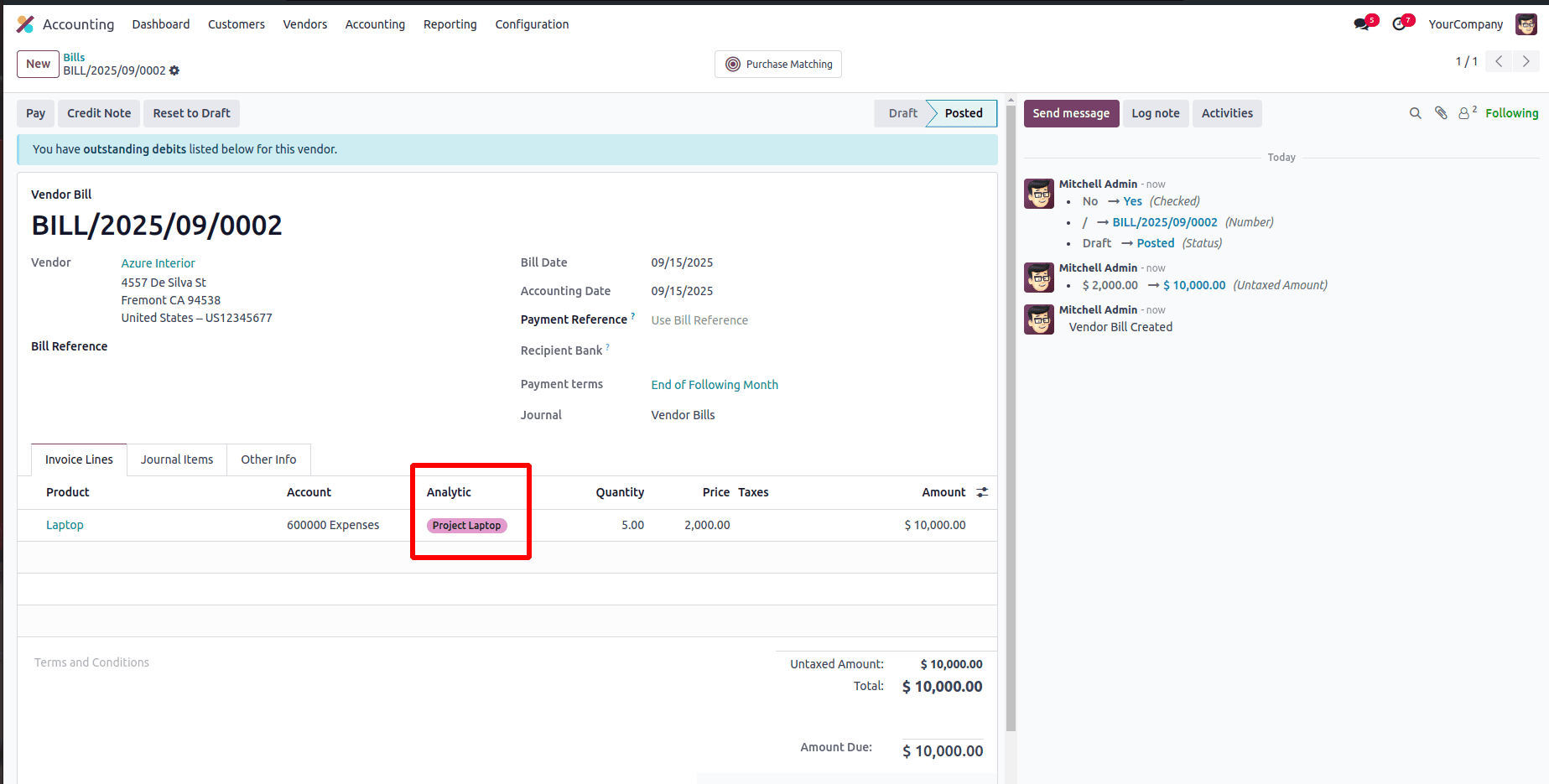Open the activities clock icon in navbar

[x=1399, y=24]
